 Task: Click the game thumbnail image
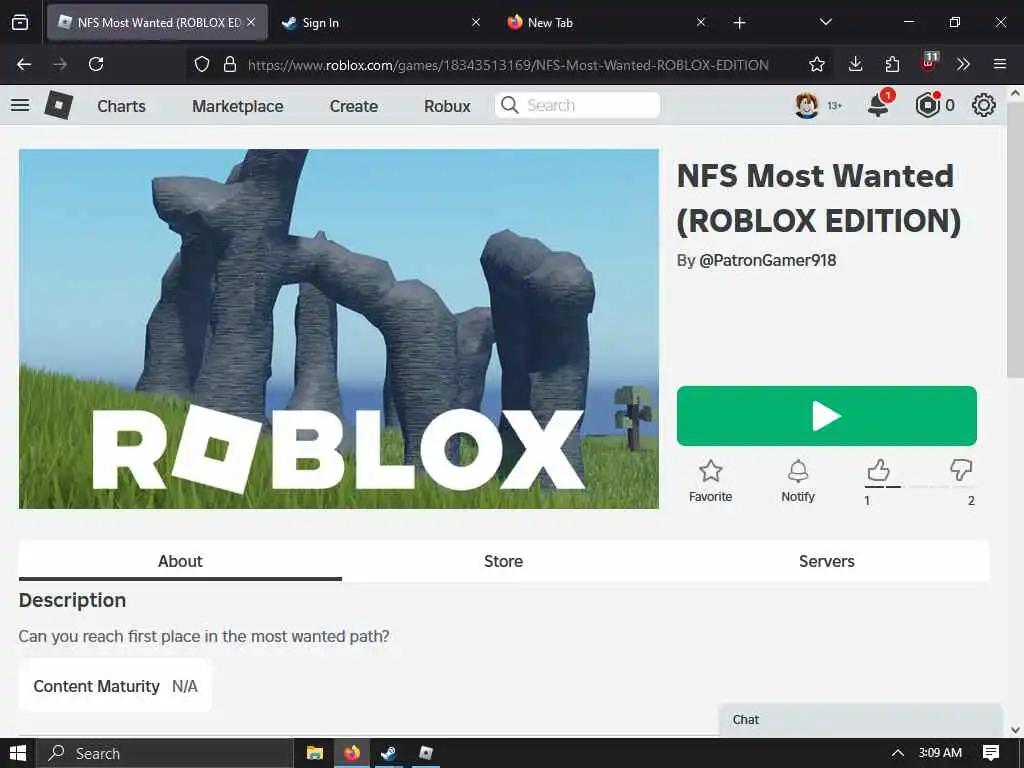tap(338, 328)
